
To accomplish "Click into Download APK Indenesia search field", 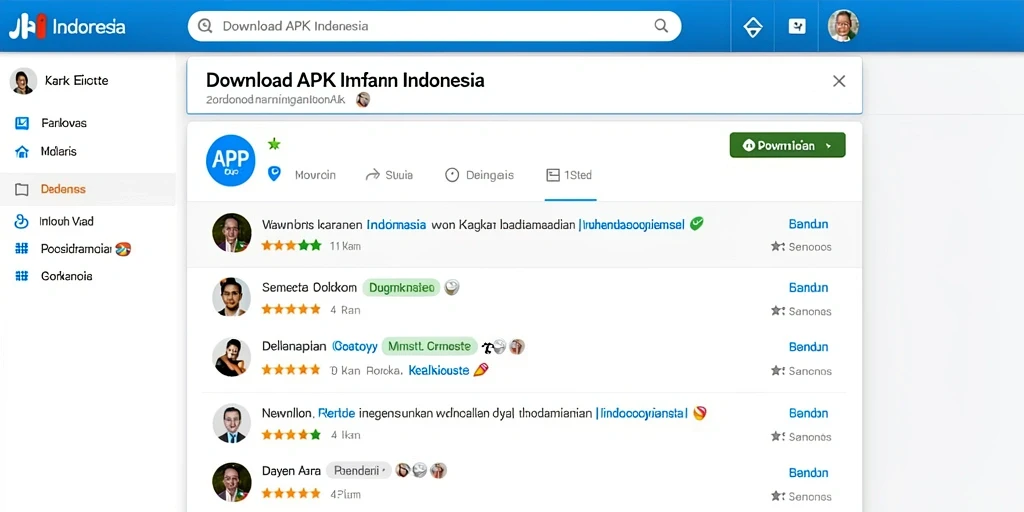I will (434, 26).
